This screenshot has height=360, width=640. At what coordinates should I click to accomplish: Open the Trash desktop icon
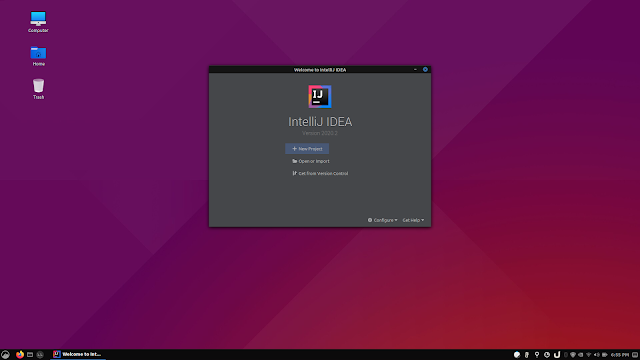click(38, 89)
